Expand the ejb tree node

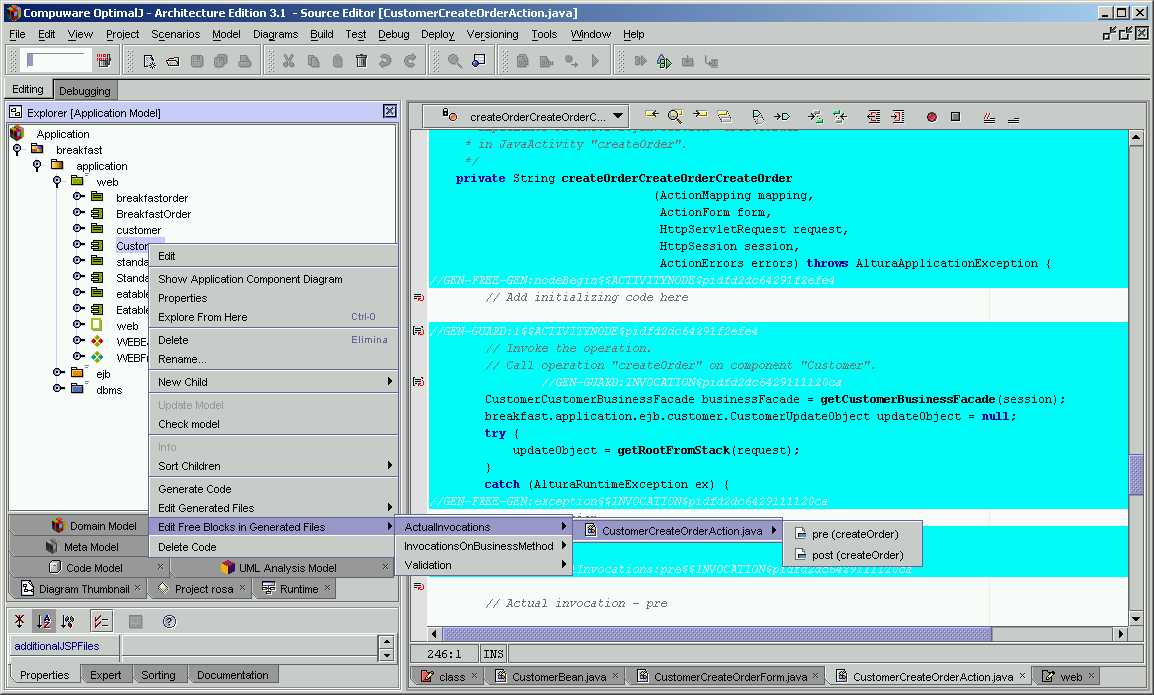point(59,373)
